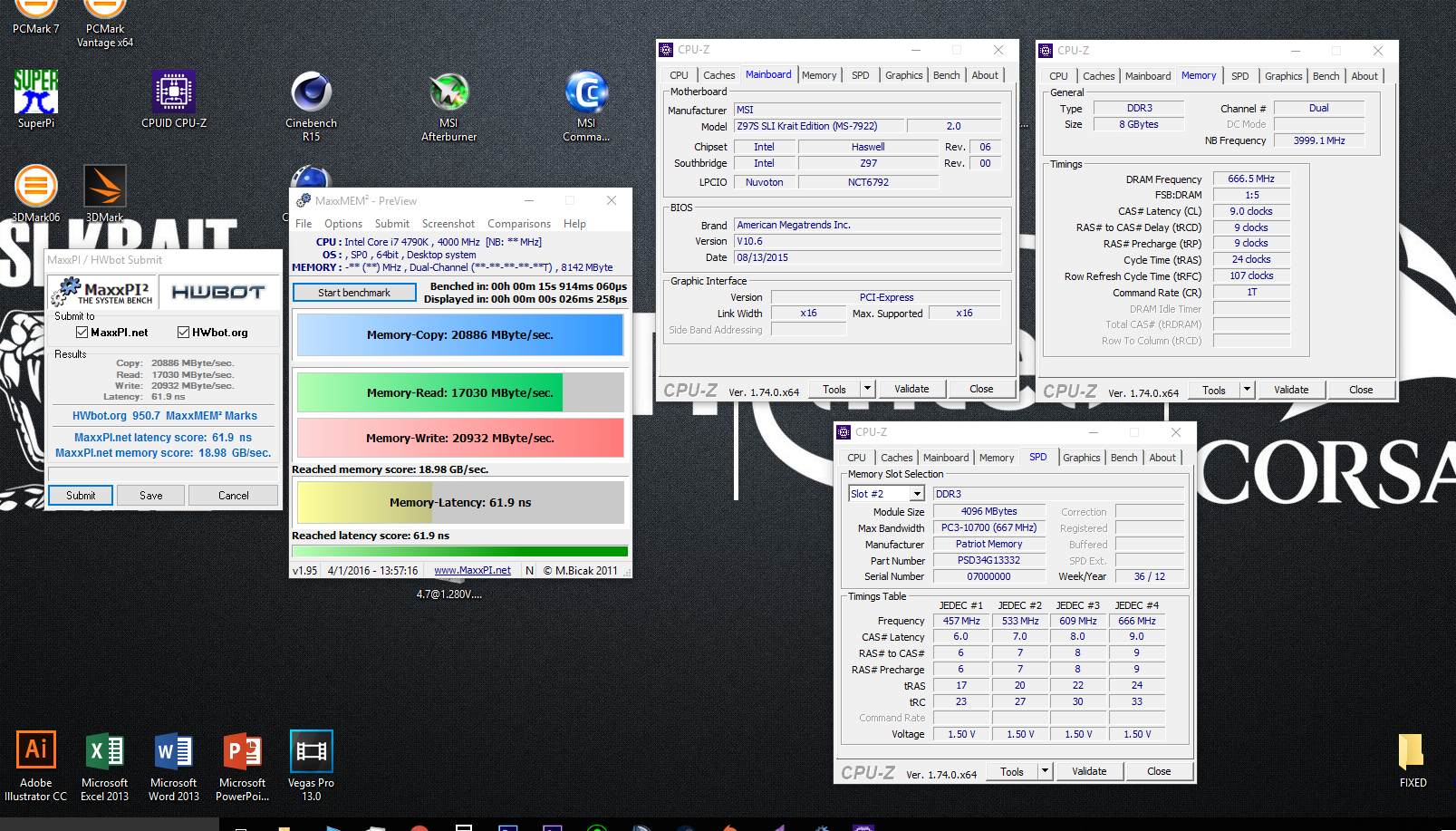Click Close in the Memory CPU-Z window
1456x831 pixels.
coord(1361,390)
